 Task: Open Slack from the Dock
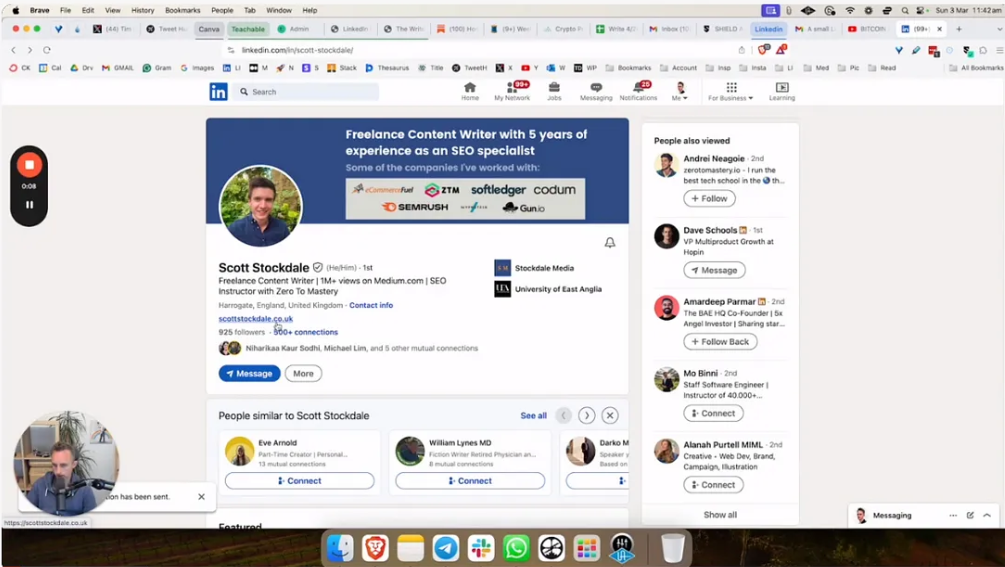pos(481,548)
